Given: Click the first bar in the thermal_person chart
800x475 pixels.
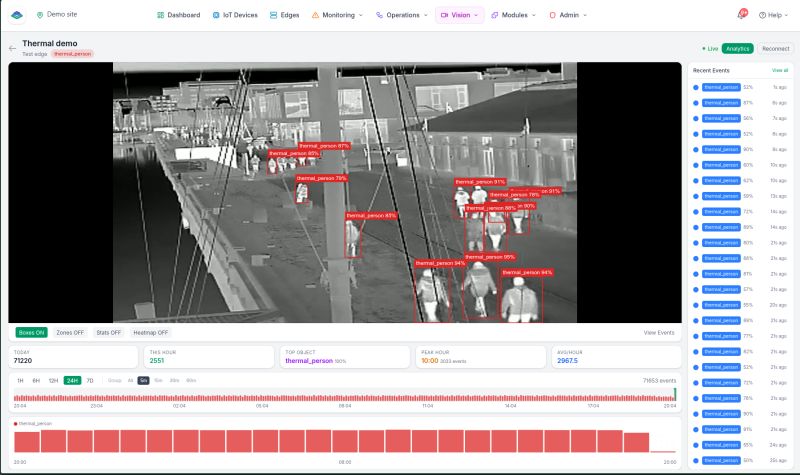Looking at the screenshot, I should (27, 442).
